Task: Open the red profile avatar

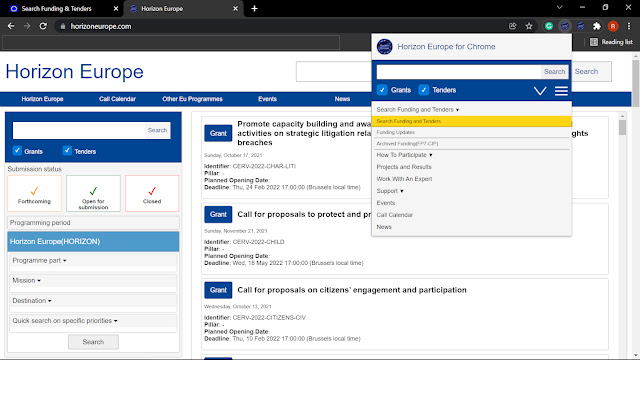Action: coord(613,26)
